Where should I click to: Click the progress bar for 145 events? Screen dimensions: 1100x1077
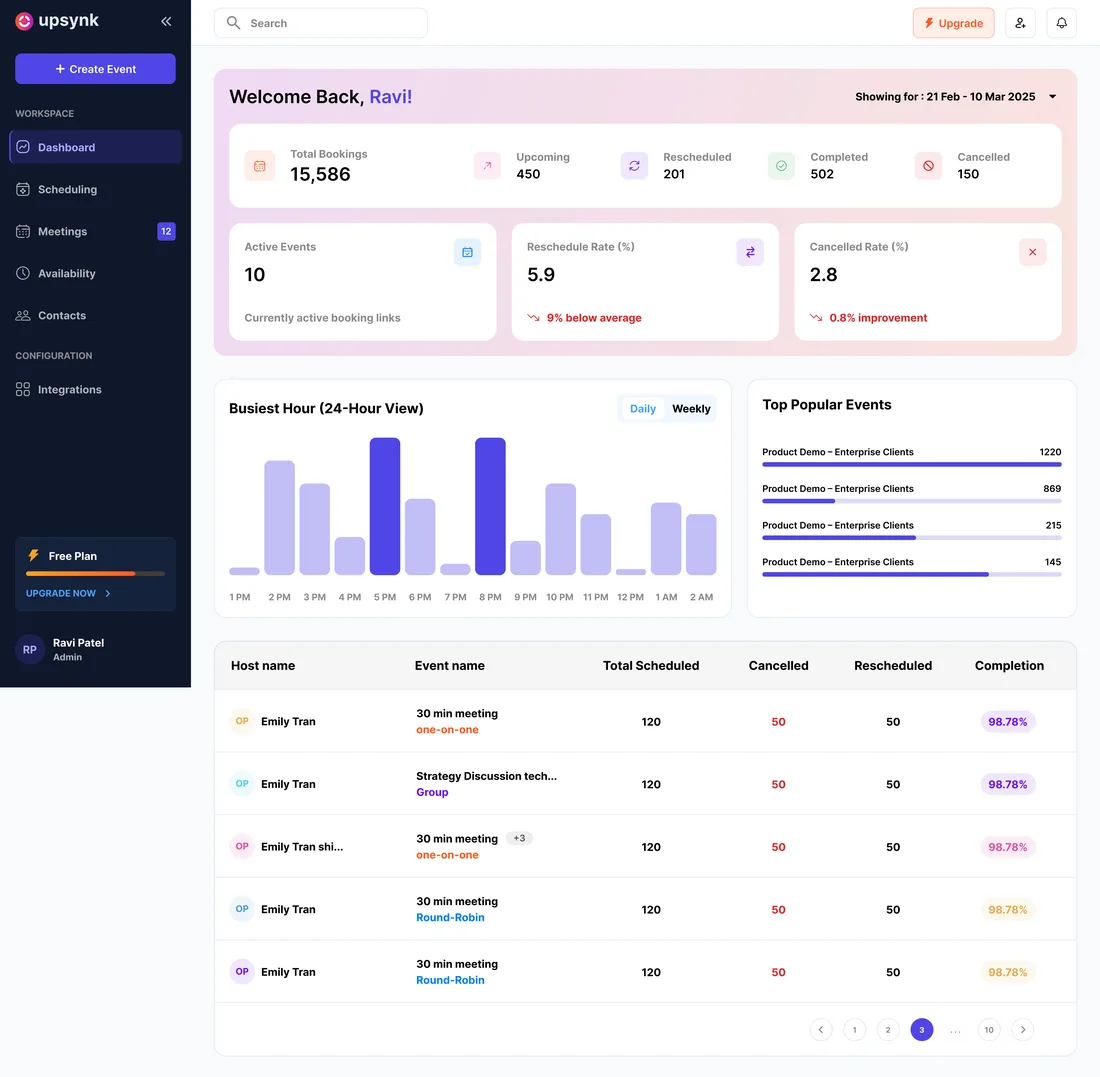(x=912, y=574)
